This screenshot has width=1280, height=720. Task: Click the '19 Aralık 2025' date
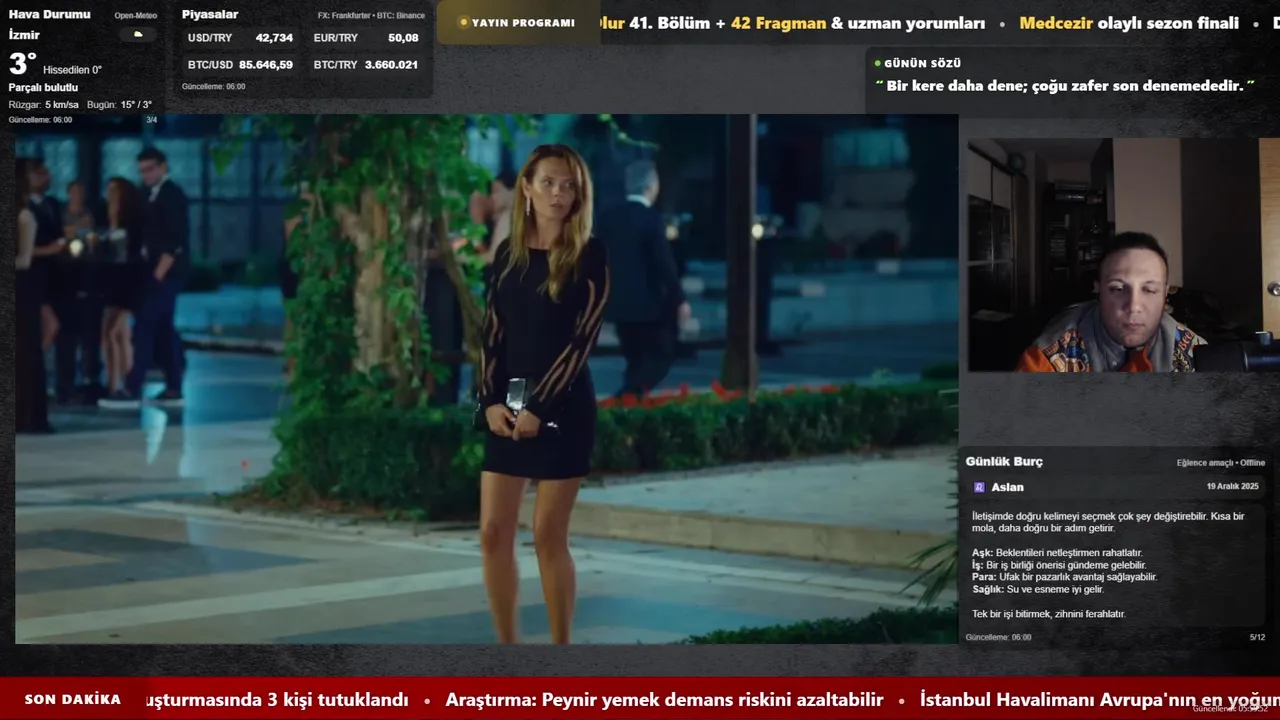1233,486
